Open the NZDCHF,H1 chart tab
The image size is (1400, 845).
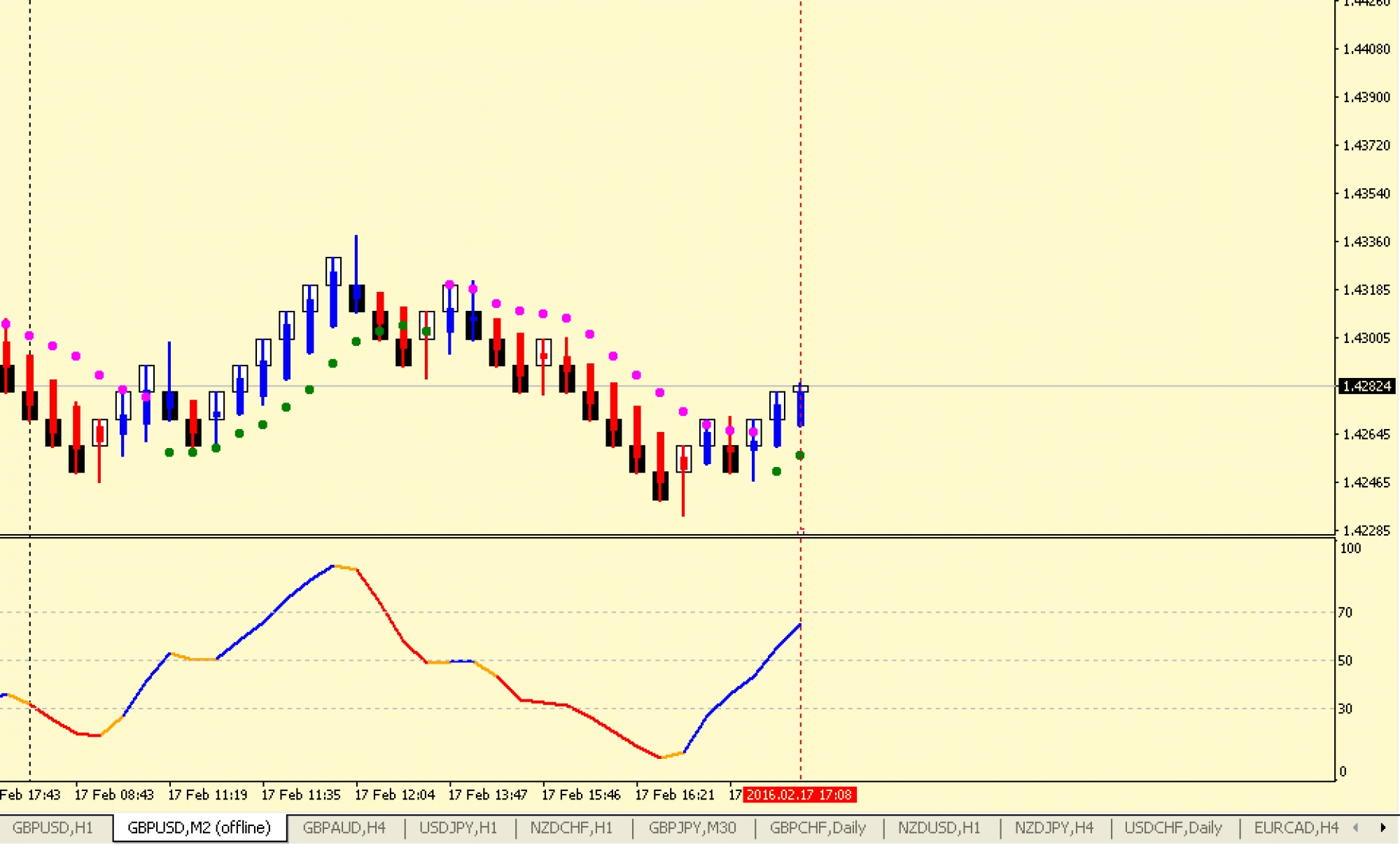(571, 828)
